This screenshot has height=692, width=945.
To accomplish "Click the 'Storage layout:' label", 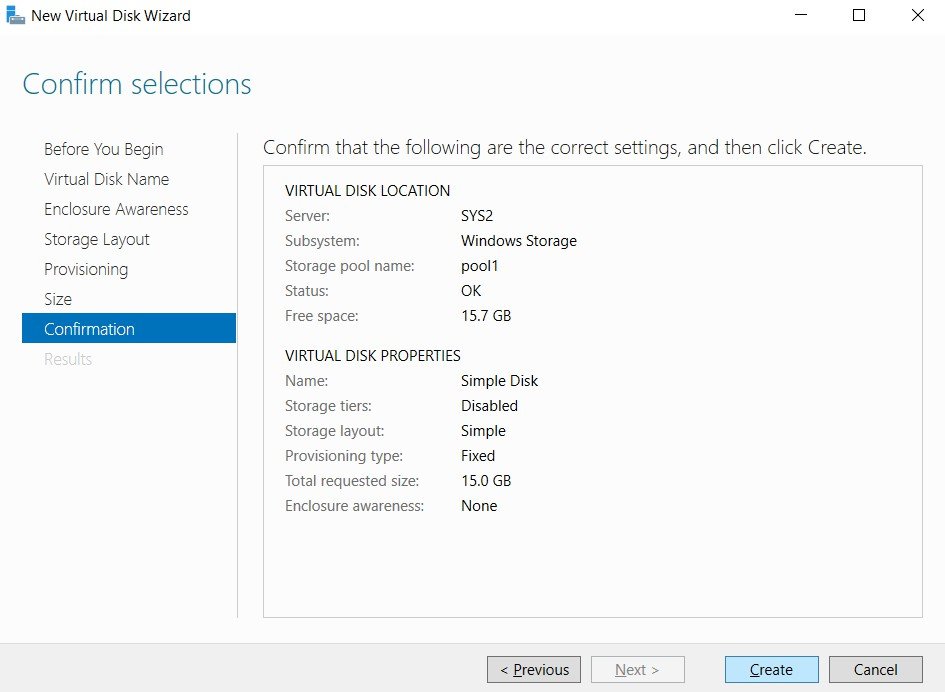I will click(x=334, y=431).
